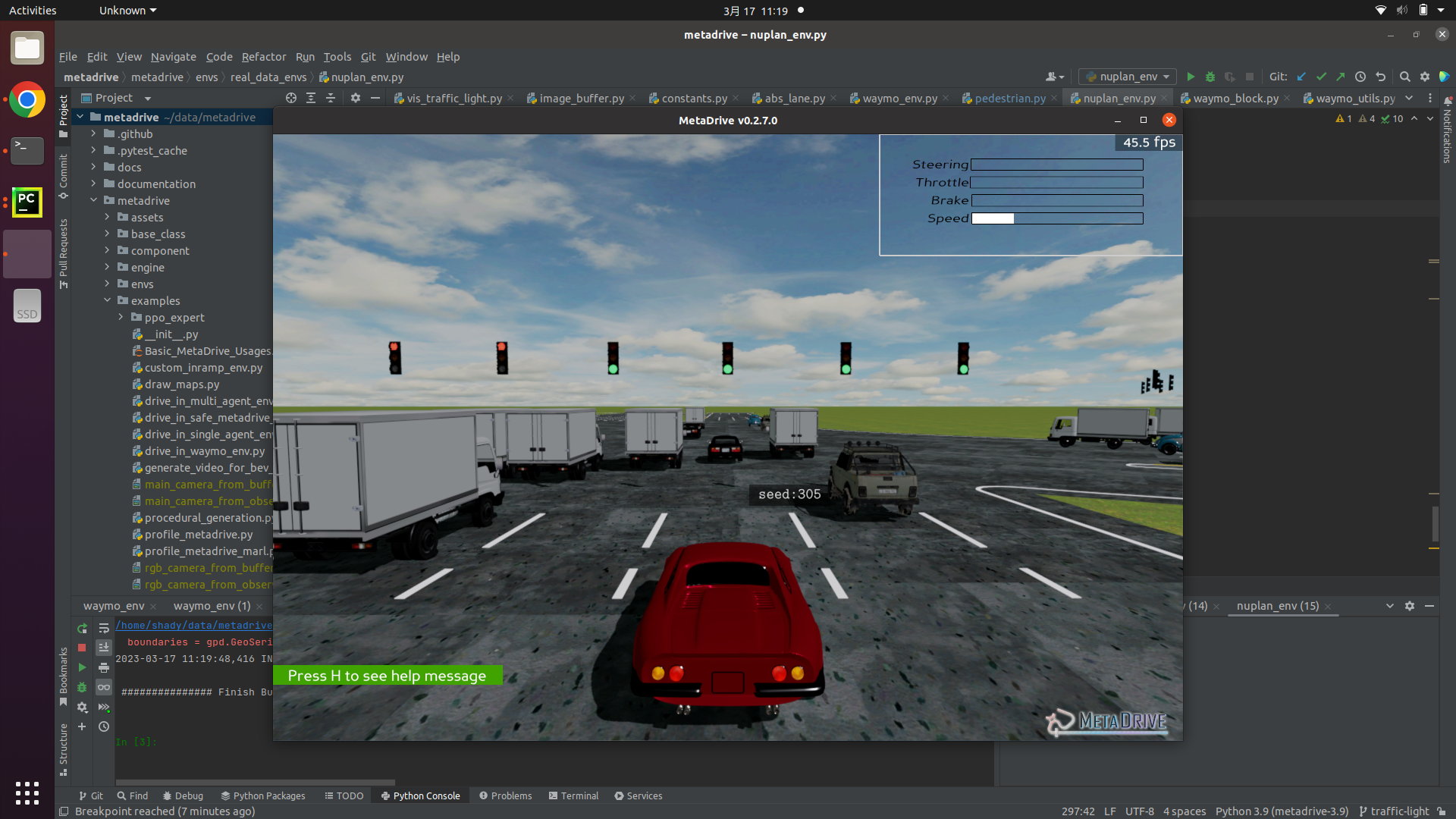Screen dimensions: 1456x819
Task: Commit changes using the green checkmark Git icon
Action: [1322, 77]
